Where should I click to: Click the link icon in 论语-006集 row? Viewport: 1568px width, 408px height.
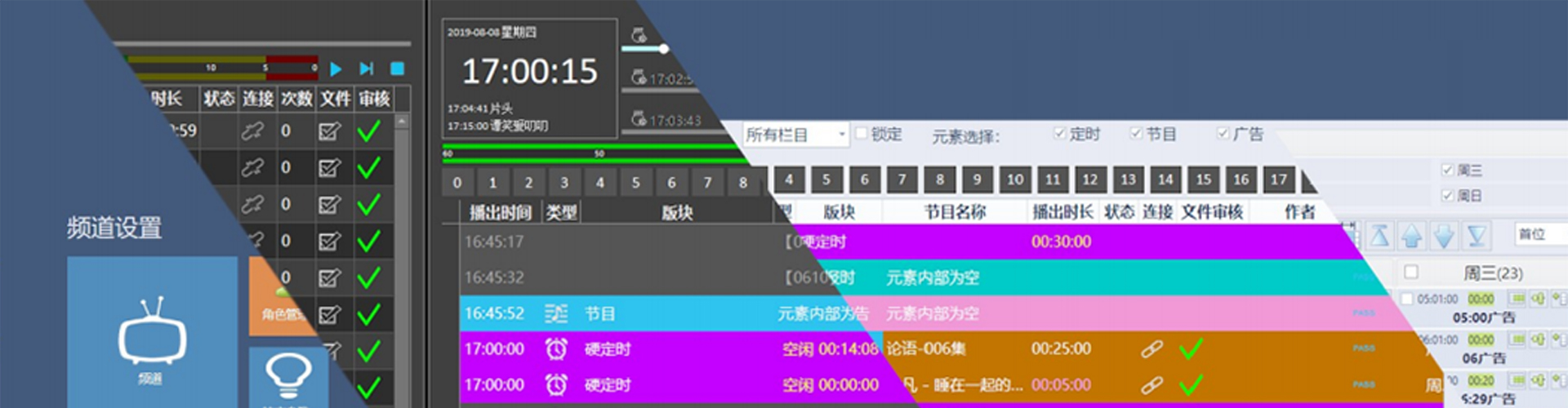coord(1151,349)
